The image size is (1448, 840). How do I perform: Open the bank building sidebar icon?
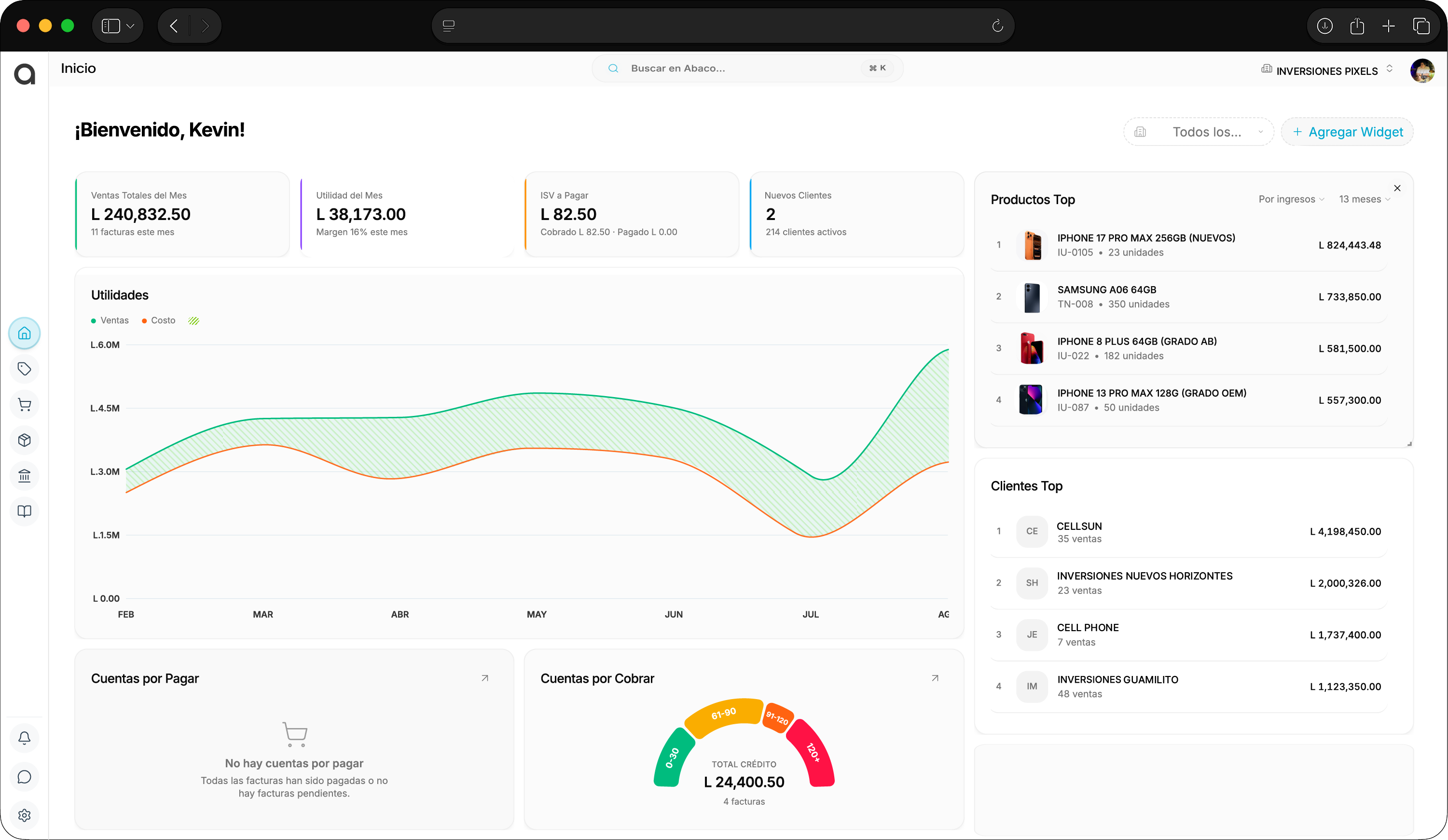pyautogui.click(x=24, y=476)
